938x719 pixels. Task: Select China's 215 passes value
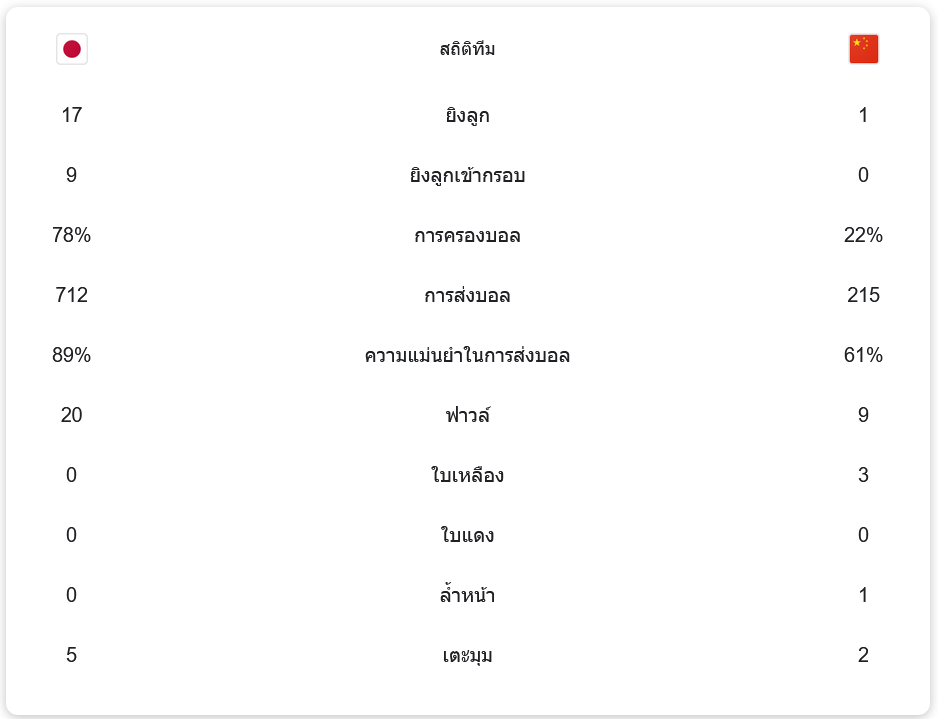click(863, 295)
